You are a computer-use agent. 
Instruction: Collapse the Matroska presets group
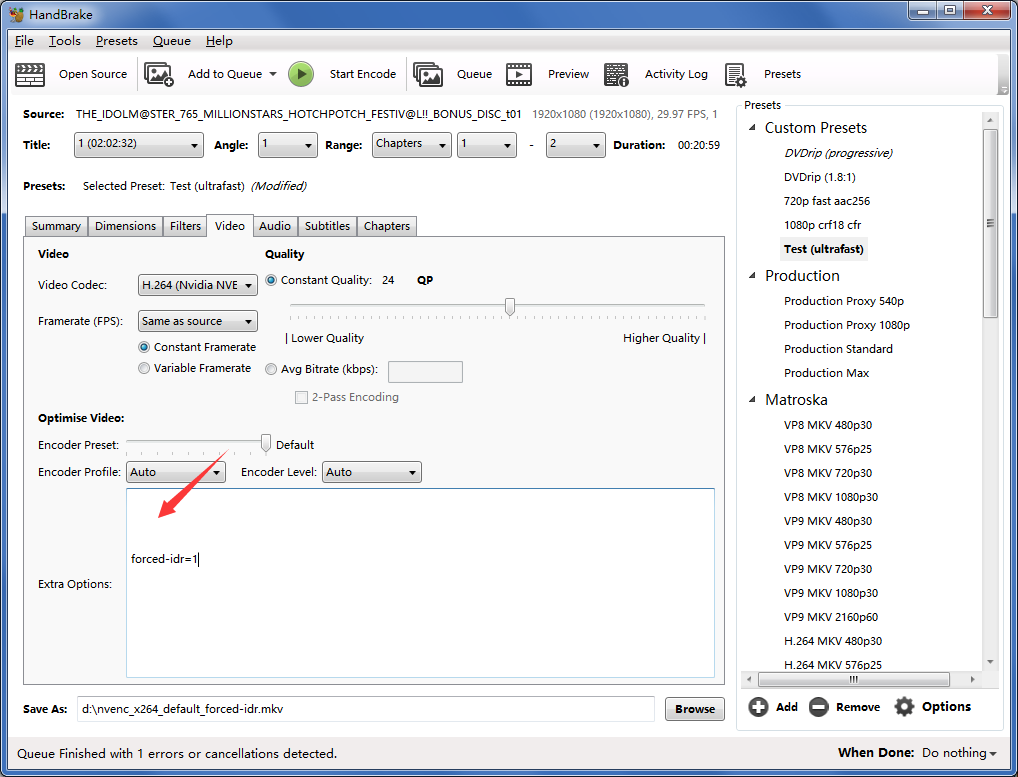(754, 399)
